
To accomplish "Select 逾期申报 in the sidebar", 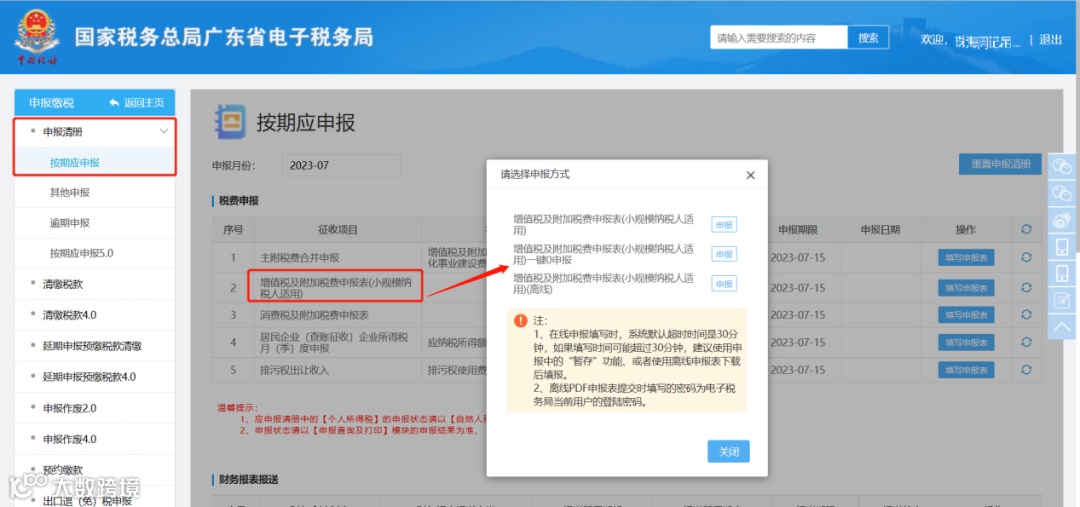I will point(70,223).
